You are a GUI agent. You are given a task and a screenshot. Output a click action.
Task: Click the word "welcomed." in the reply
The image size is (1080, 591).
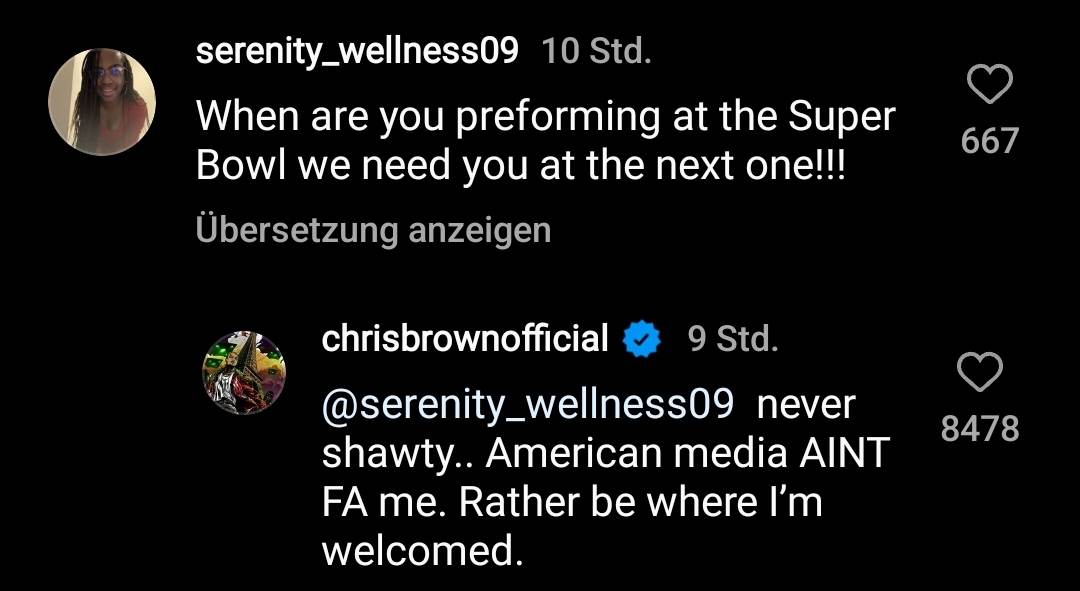tap(422, 549)
